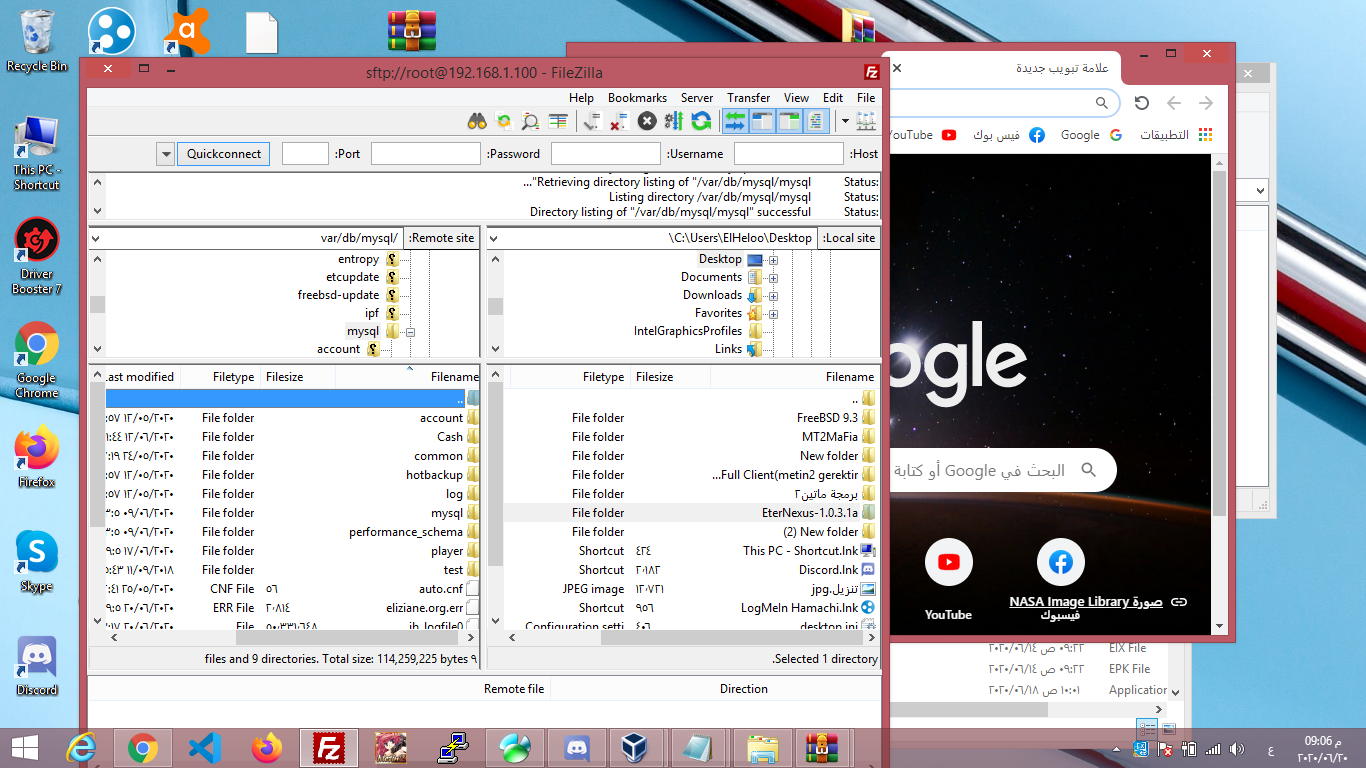This screenshot has width=1366, height=768.
Task: Expand the Desktop node in local tree
Action: click(x=773, y=260)
